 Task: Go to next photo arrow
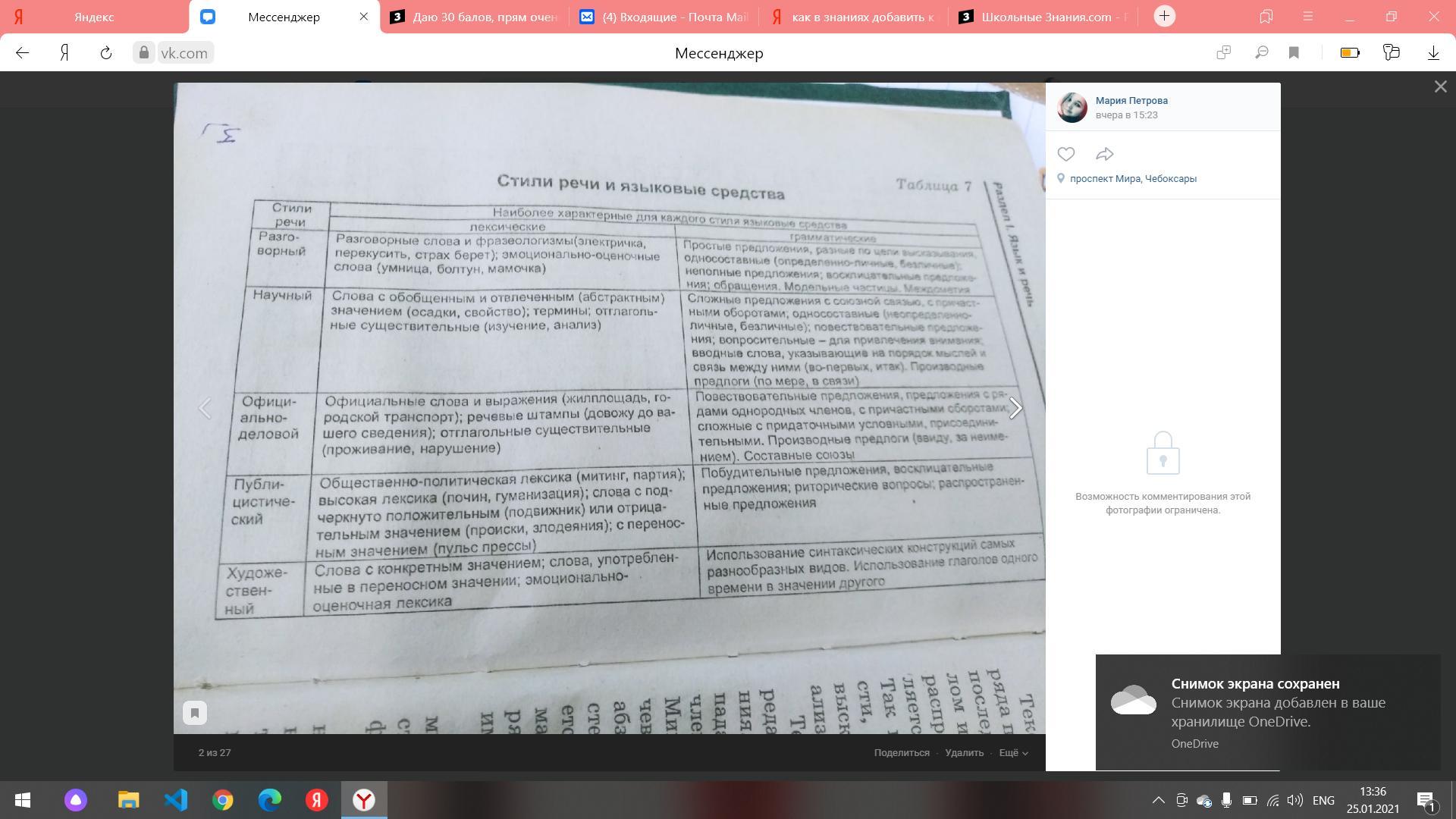pos(1015,409)
